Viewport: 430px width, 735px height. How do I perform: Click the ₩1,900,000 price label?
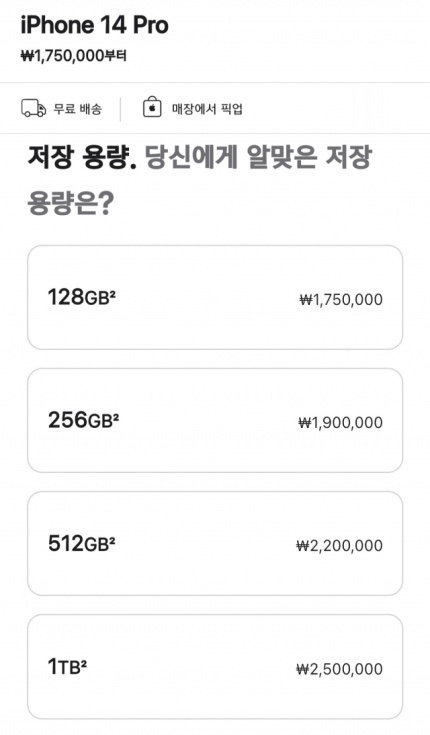click(340, 422)
